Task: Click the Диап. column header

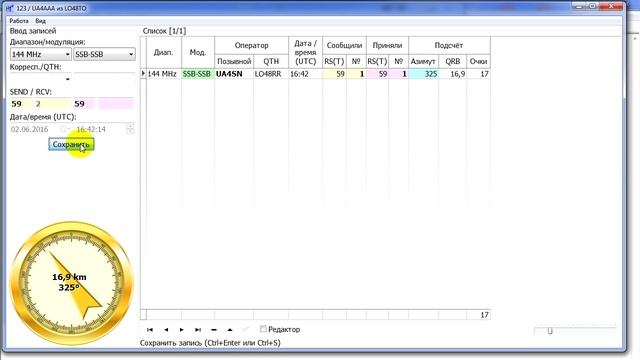Action: point(164,53)
